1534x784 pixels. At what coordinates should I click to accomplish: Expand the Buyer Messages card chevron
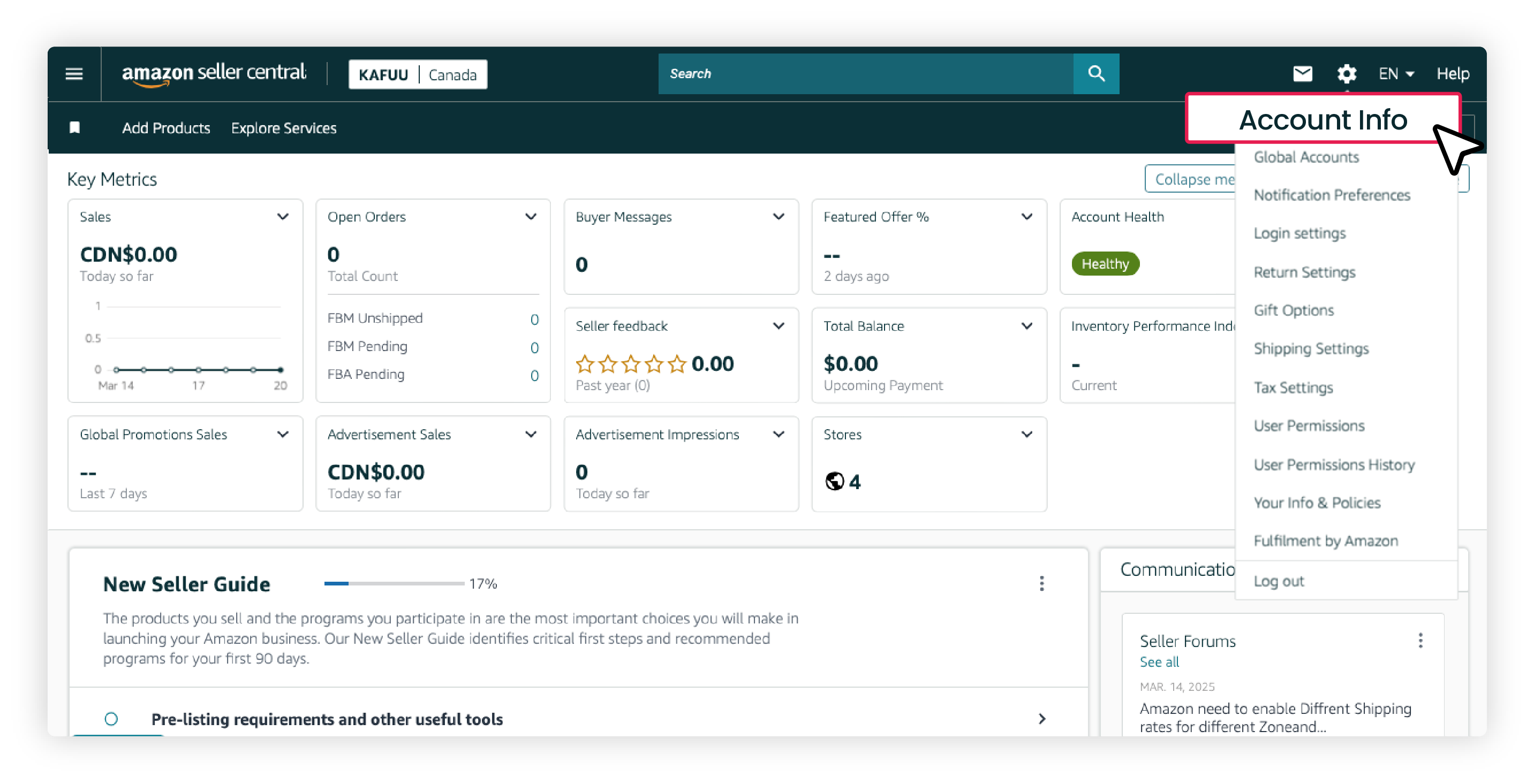[x=779, y=217]
